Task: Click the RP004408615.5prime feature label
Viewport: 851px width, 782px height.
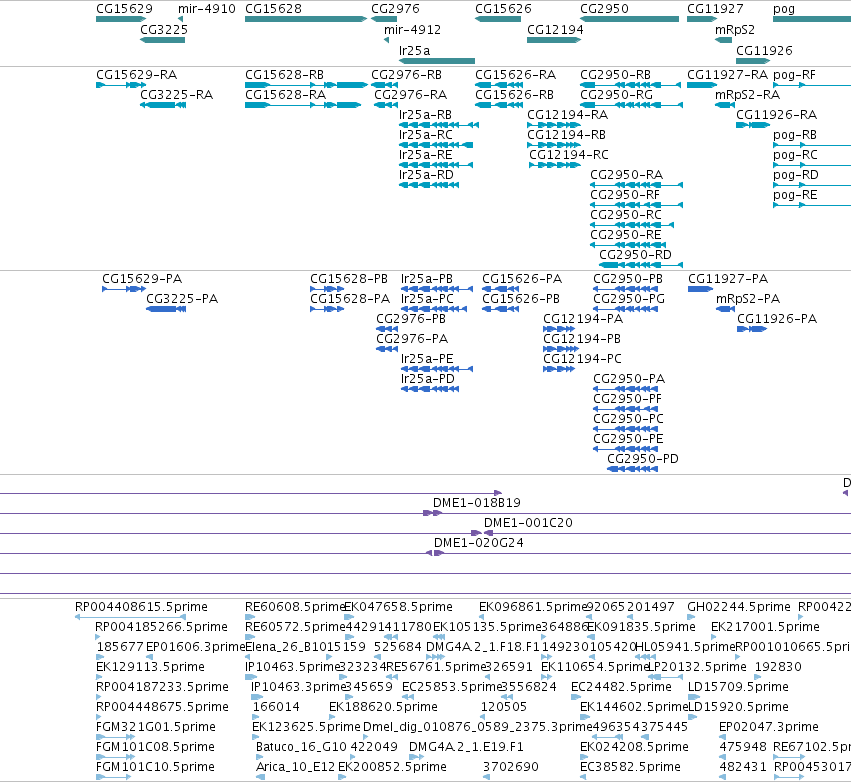Action: click(141, 607)
